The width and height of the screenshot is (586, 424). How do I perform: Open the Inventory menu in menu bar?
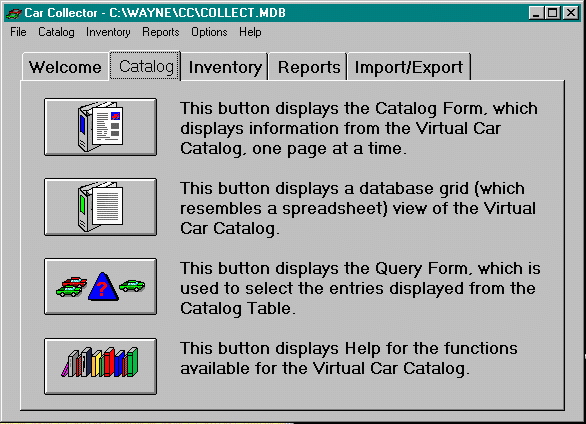point(108,32)
